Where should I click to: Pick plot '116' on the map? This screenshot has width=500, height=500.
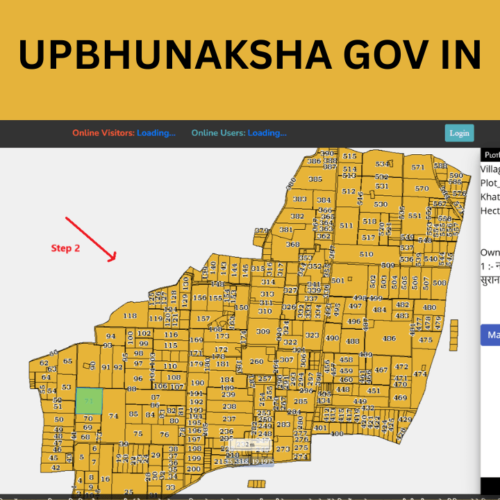[x=171, y=334]
